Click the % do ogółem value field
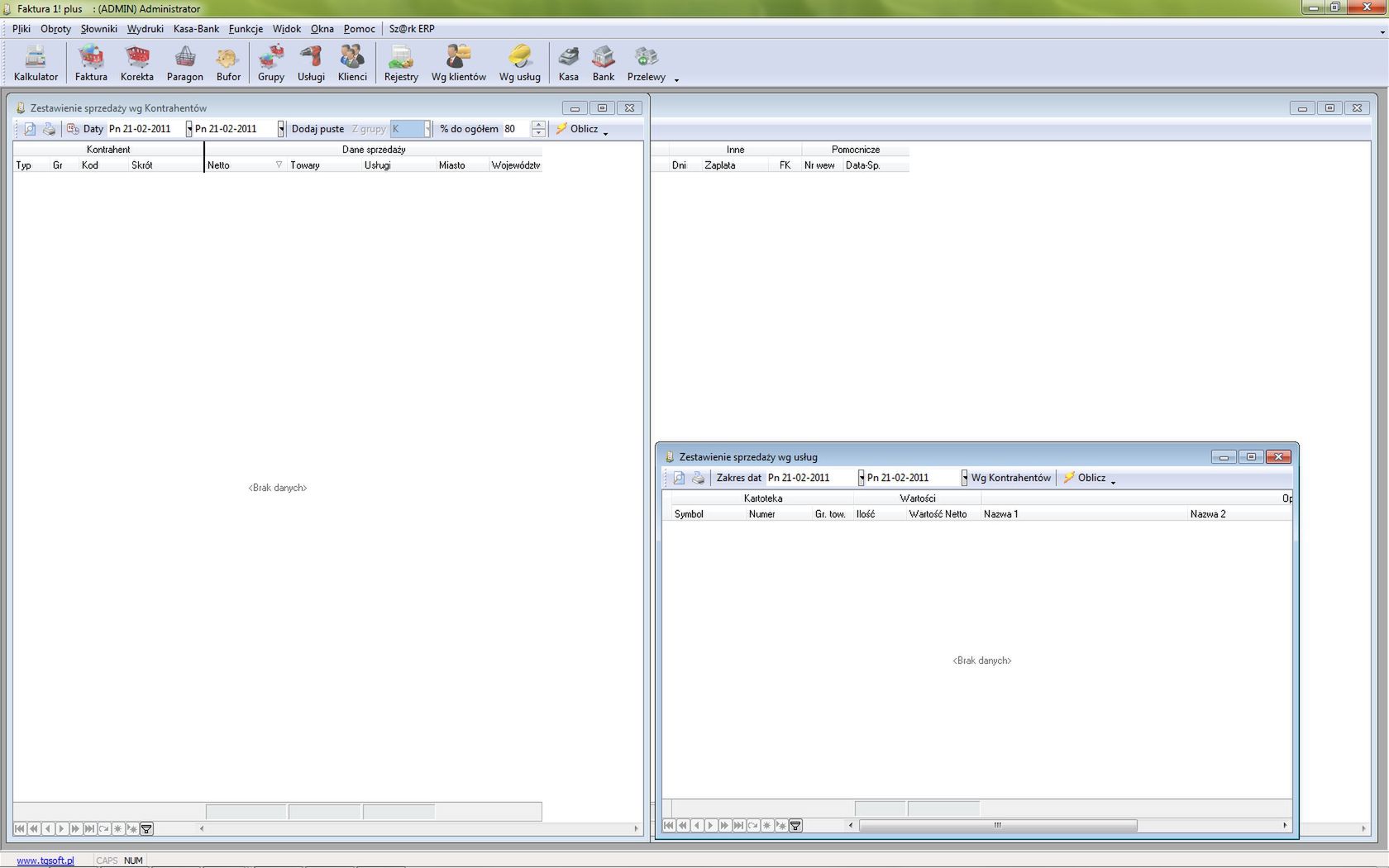The image size is (1389, 868). point(516,129)
